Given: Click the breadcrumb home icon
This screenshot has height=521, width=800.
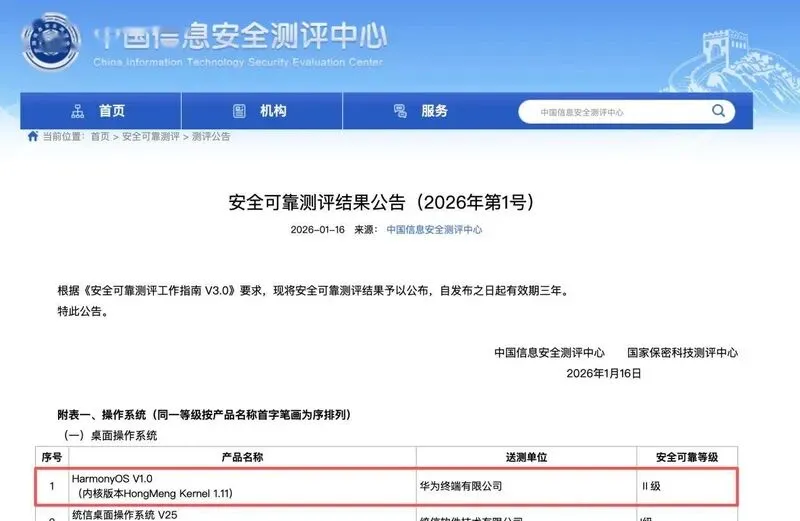Looking at the screenshot, I should pyautogui.click(x=33, y=136).
